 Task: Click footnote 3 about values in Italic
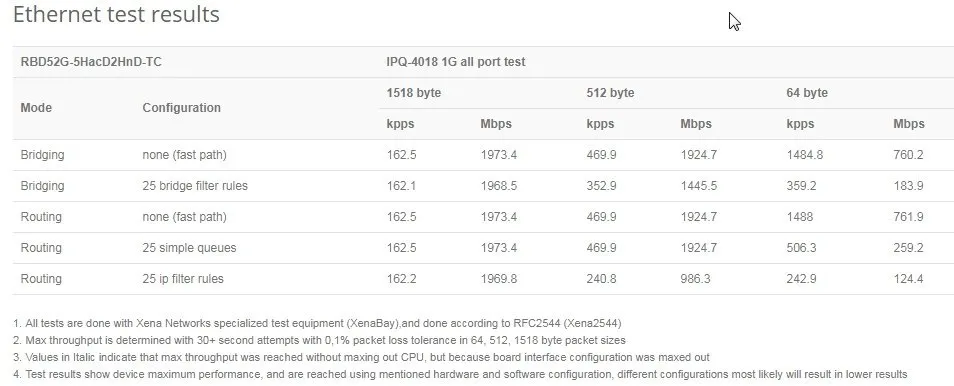coord(361,357)
